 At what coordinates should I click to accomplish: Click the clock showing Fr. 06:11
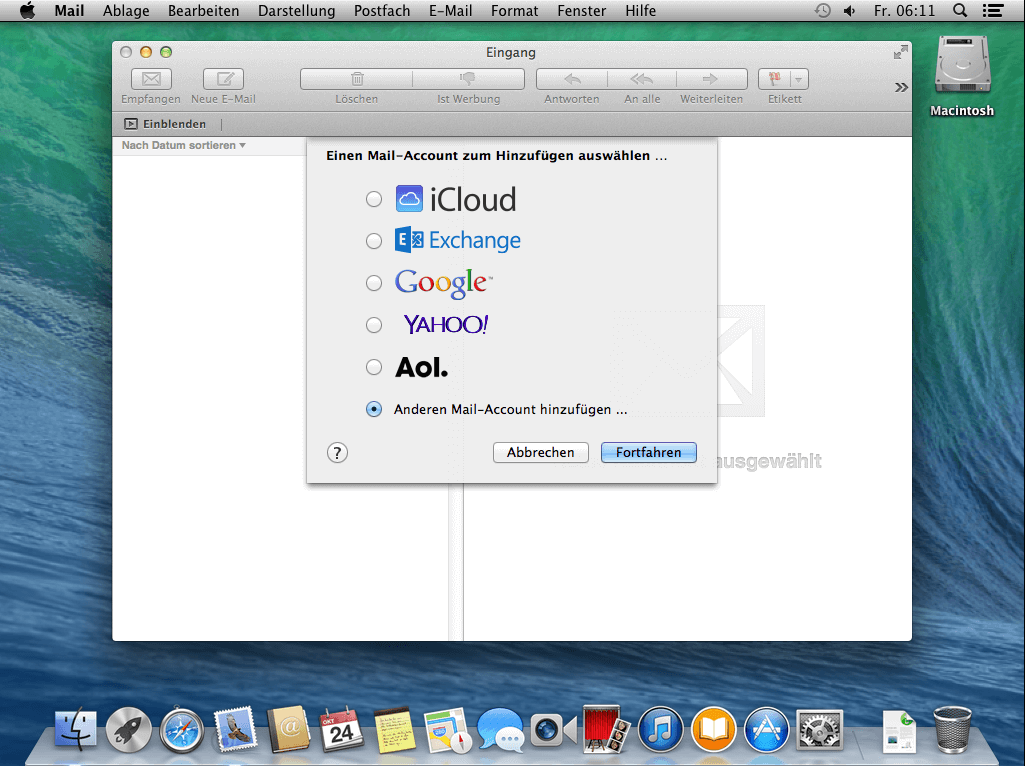(x=904, y=10)
